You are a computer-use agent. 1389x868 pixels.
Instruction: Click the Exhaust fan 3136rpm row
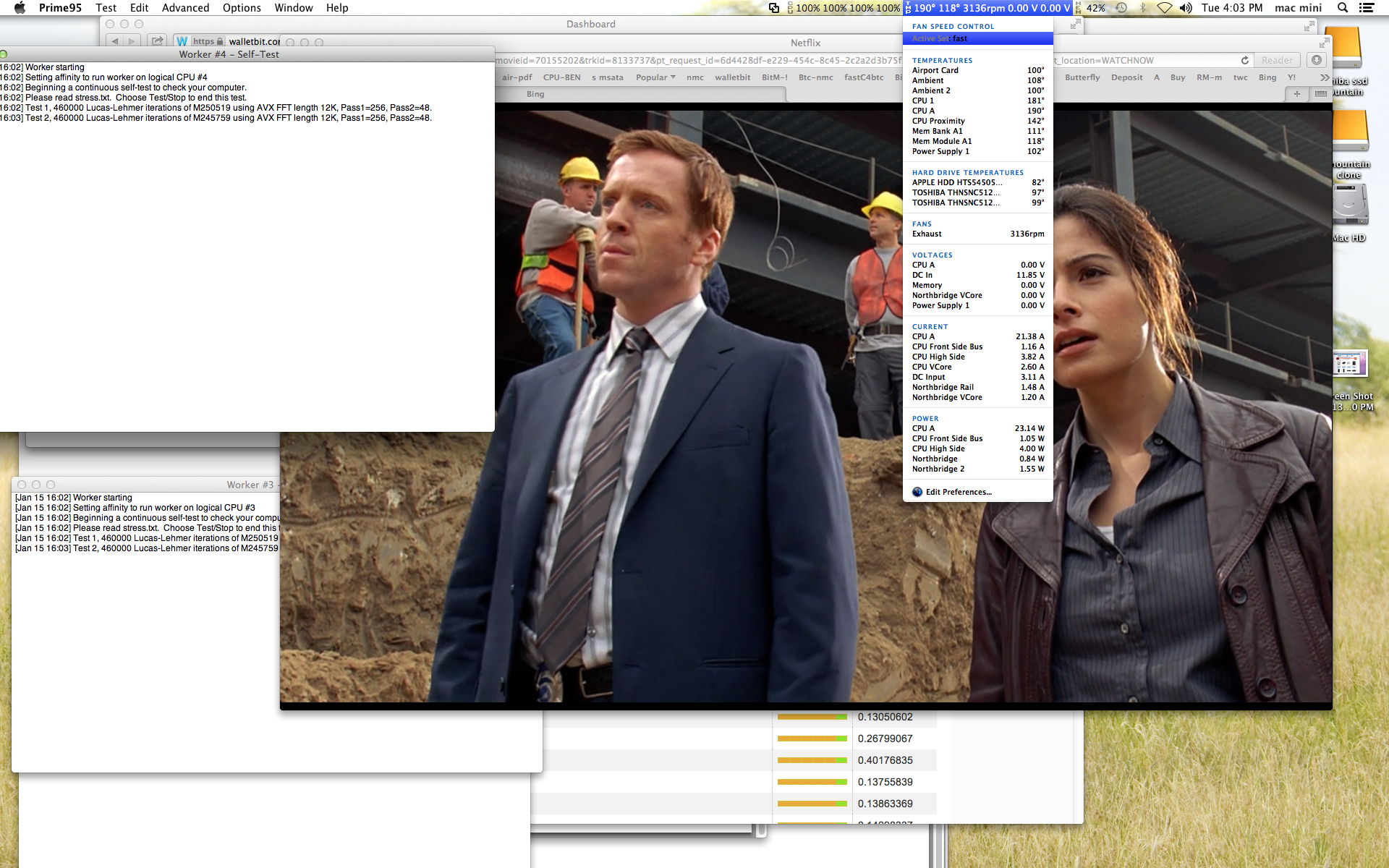click(x=977, y=234)
